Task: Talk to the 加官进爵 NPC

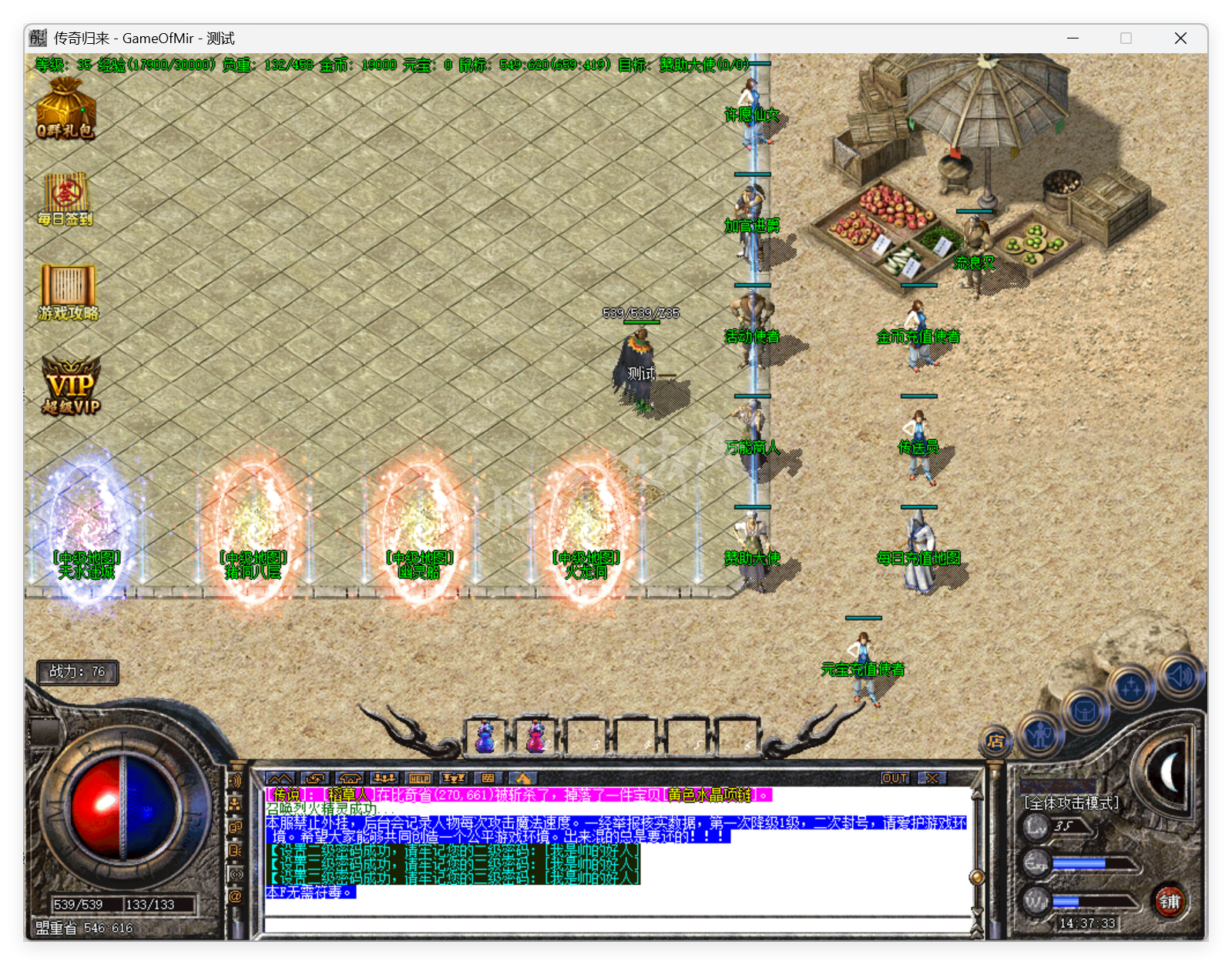Action: [x=752, y=223]
